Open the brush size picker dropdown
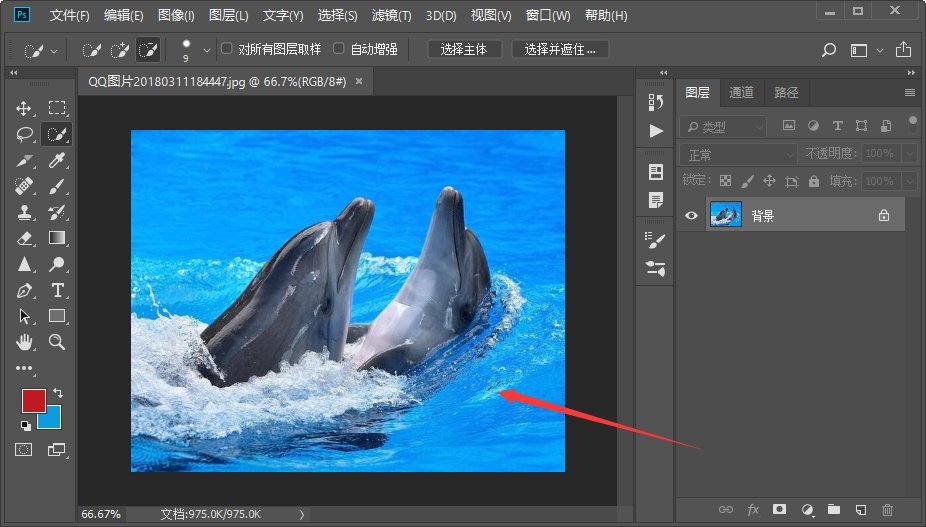 pyautogui.click(x=206, y=51)
